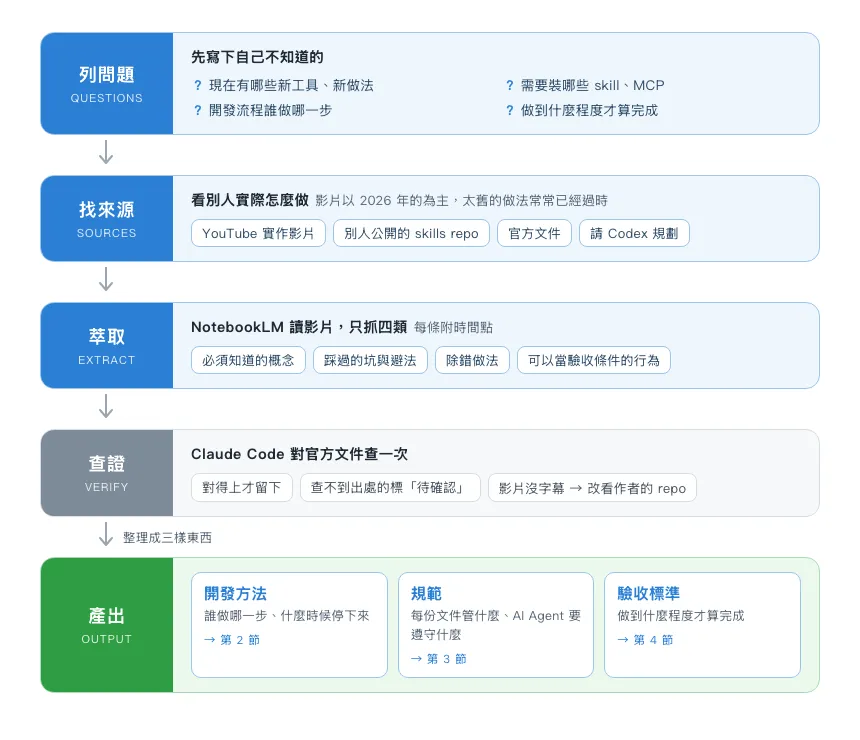The height and width of the screenshot is (740, 860).
Task: Click the text 誰做哪一步、什麼時候停下來
Action: click(287, 616)
